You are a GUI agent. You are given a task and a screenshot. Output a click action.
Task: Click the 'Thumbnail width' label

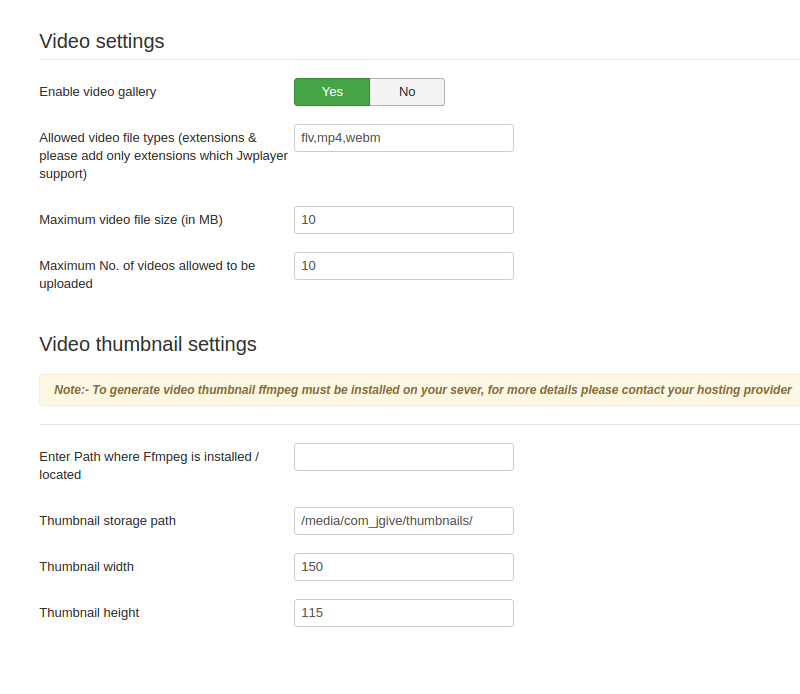[86, 567]
